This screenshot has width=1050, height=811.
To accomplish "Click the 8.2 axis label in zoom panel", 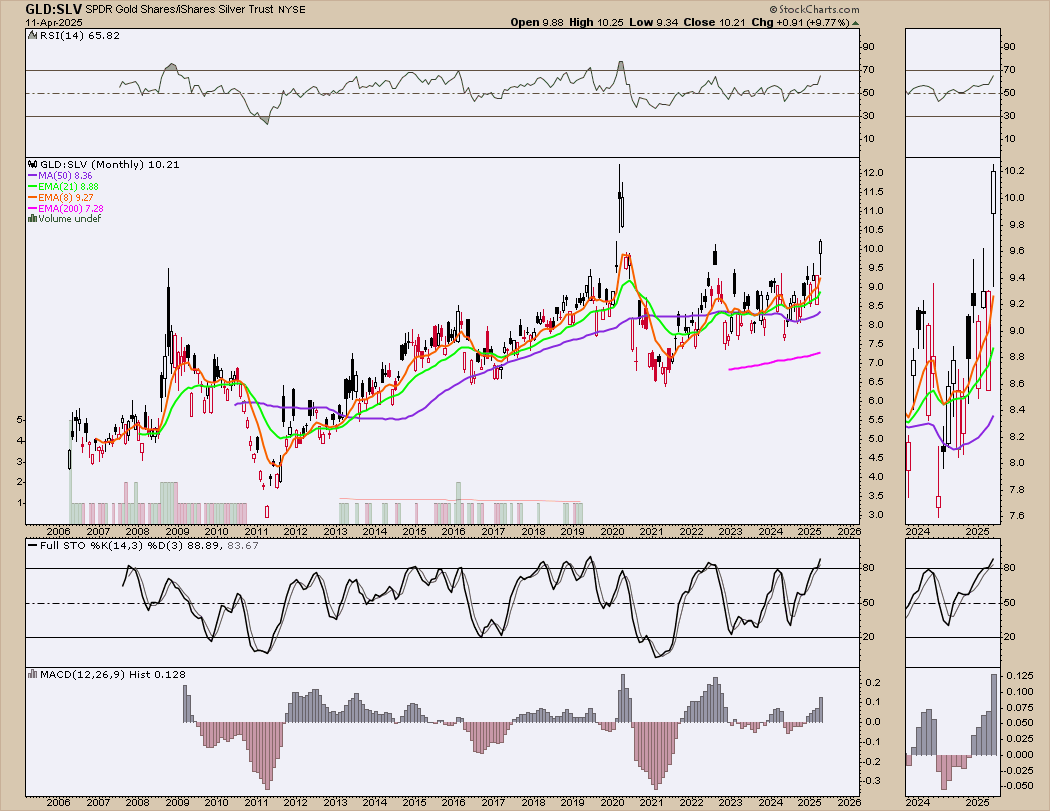I will (x=1017, y=437).
